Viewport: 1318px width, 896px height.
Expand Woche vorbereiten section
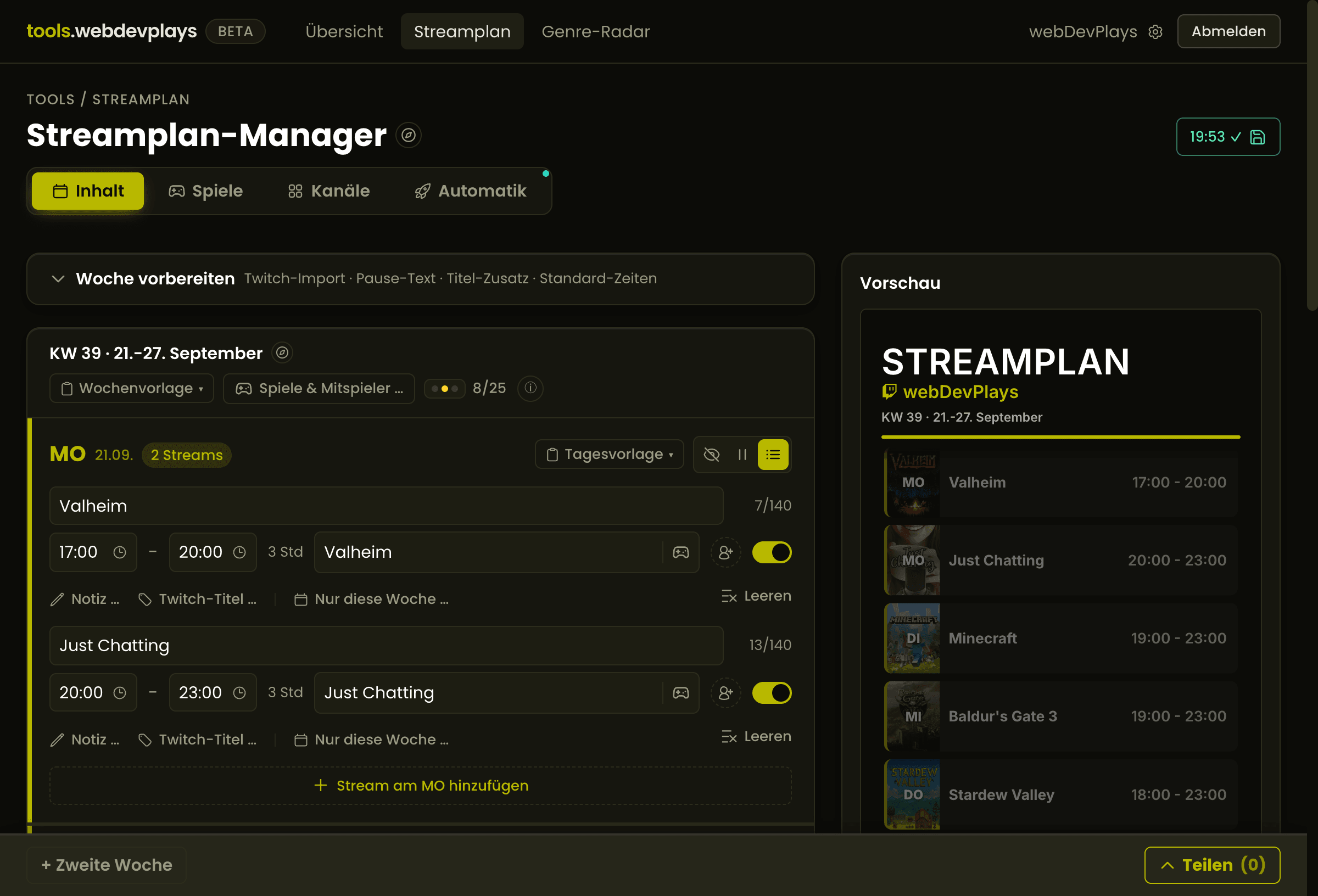click(420, 279)
